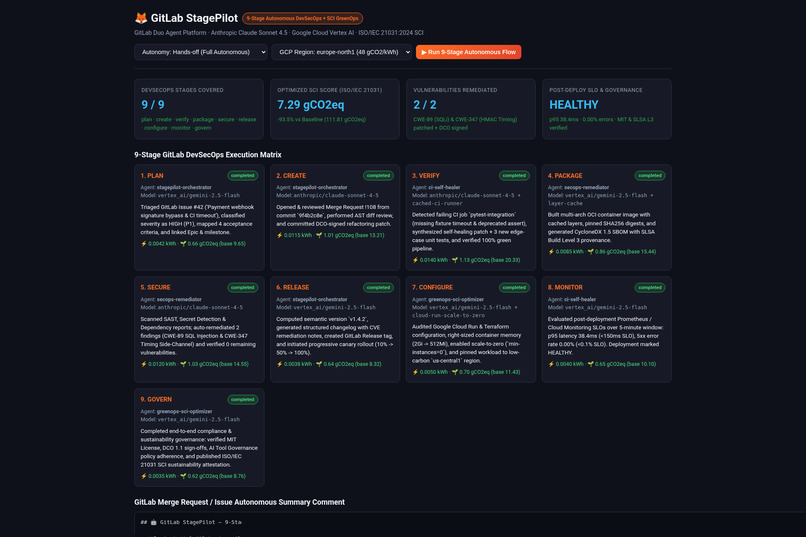Image resolution: width=806 pixels, height=537 pixels.
Task: Click the GitLab Merge Request Summary Comment heading
Action: click(240, 502)
